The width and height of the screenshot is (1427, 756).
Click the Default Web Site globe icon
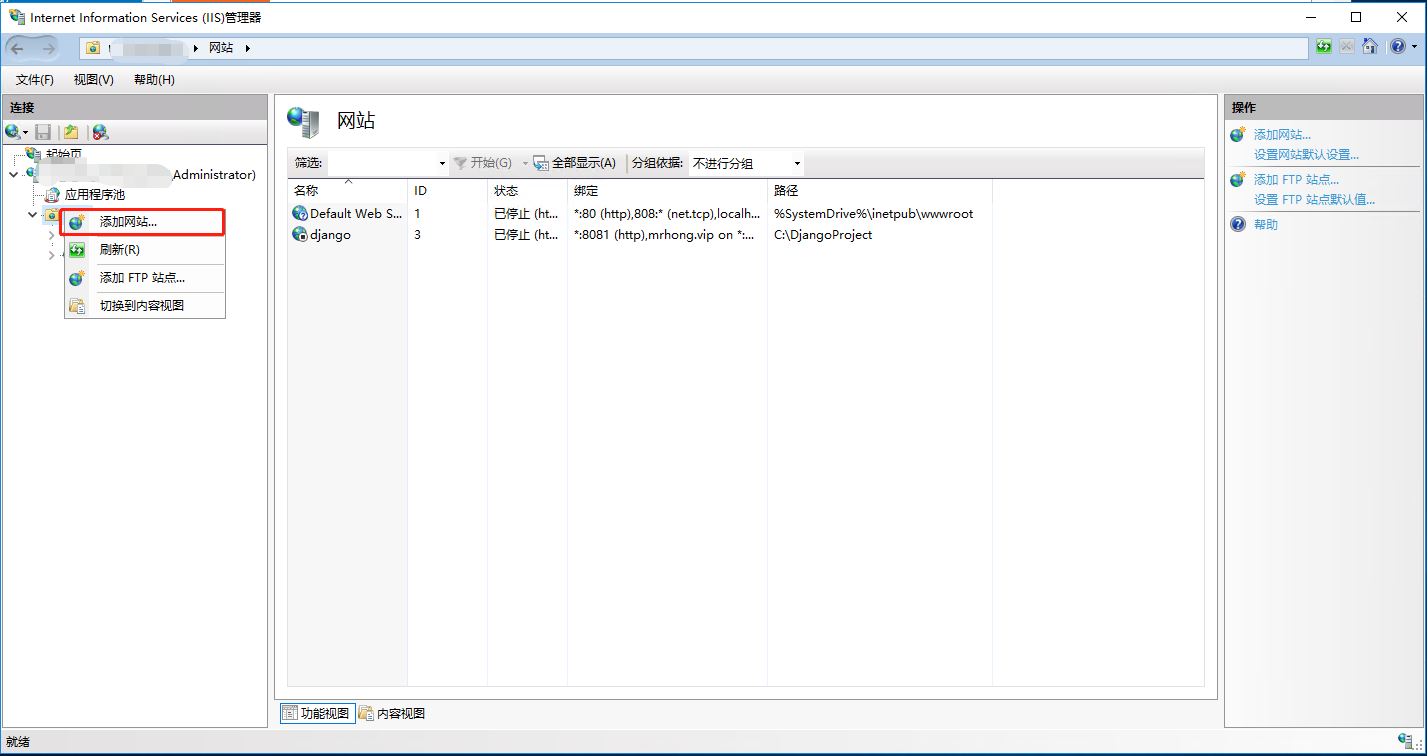(x=299, y=213)
